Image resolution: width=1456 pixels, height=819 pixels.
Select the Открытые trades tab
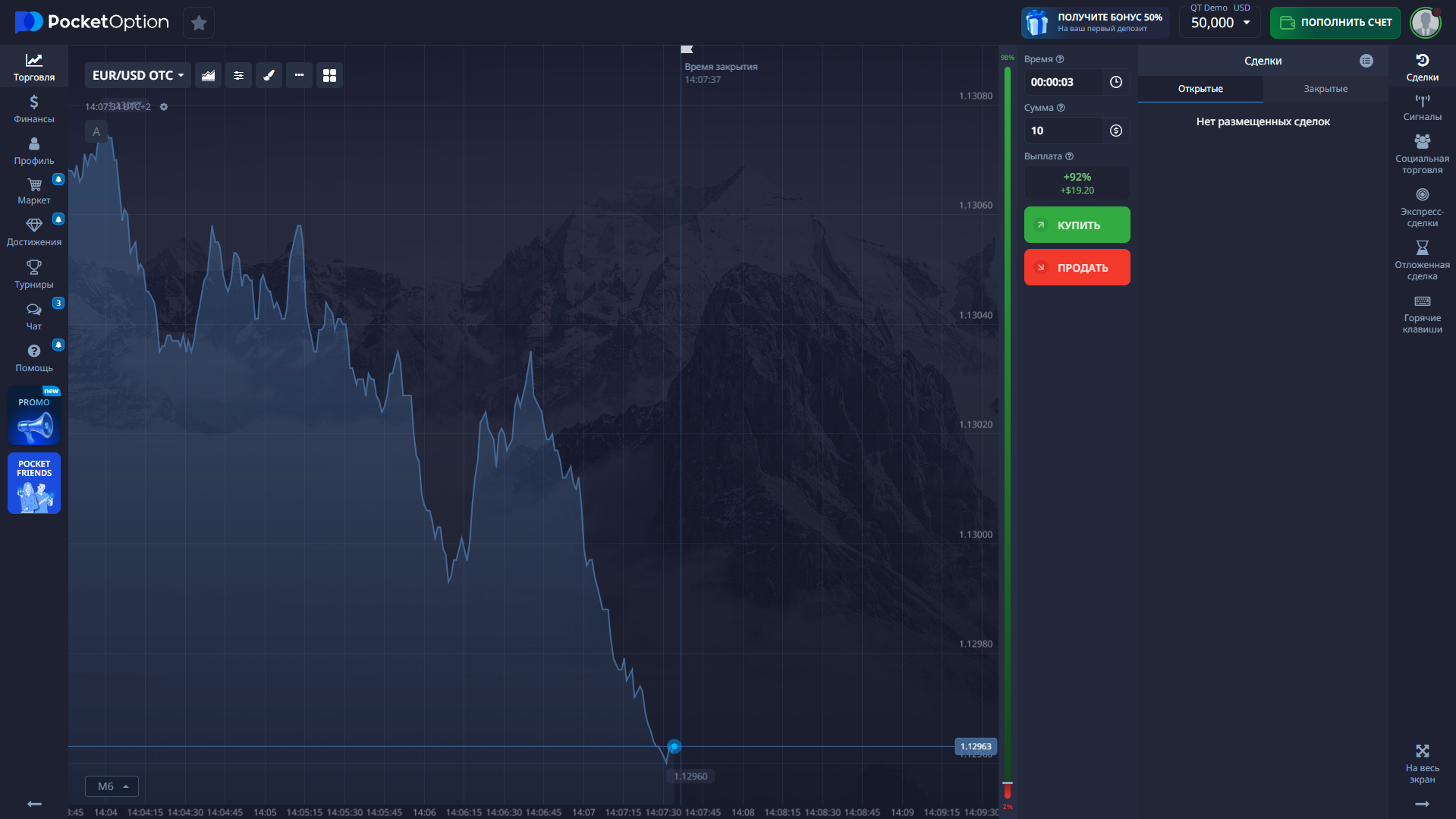click(x=1200, y=89)
